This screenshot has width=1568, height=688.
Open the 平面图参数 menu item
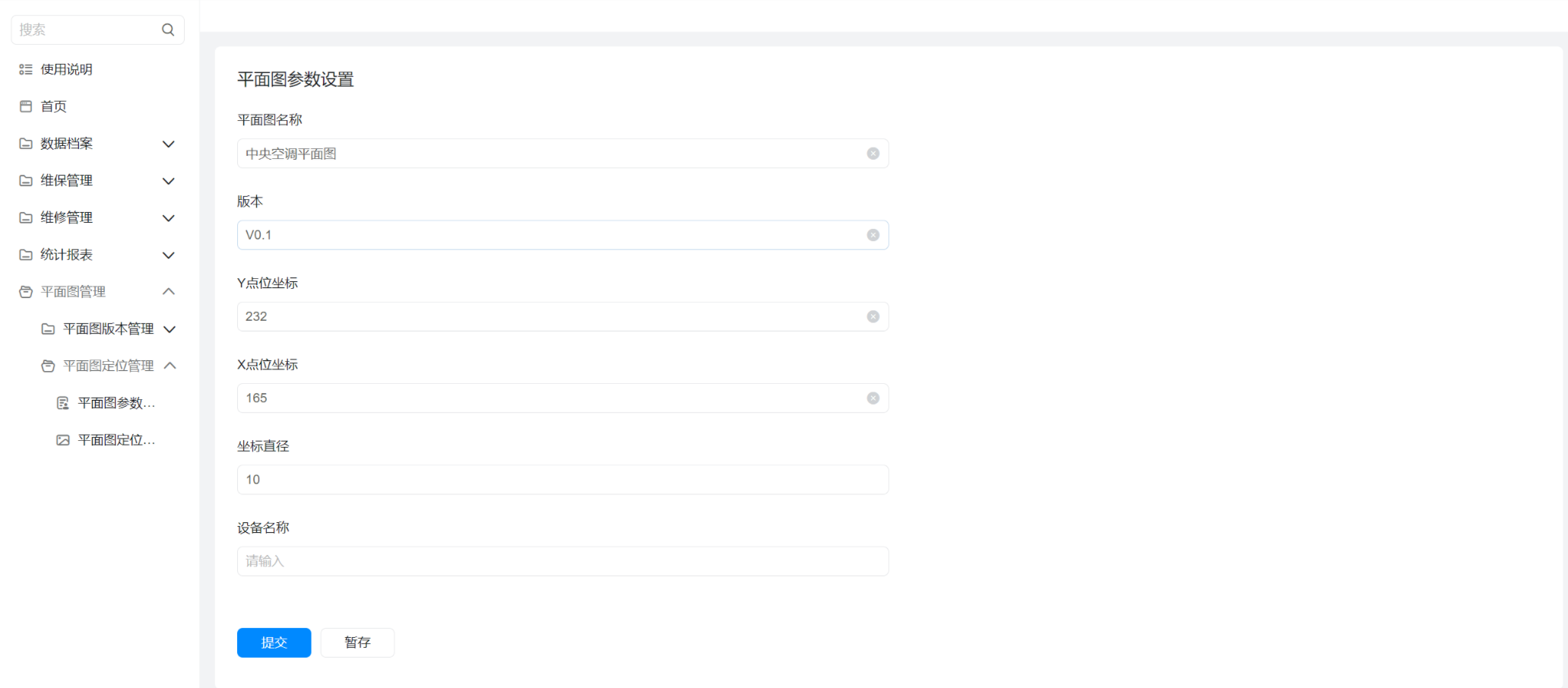pos(116,403)
